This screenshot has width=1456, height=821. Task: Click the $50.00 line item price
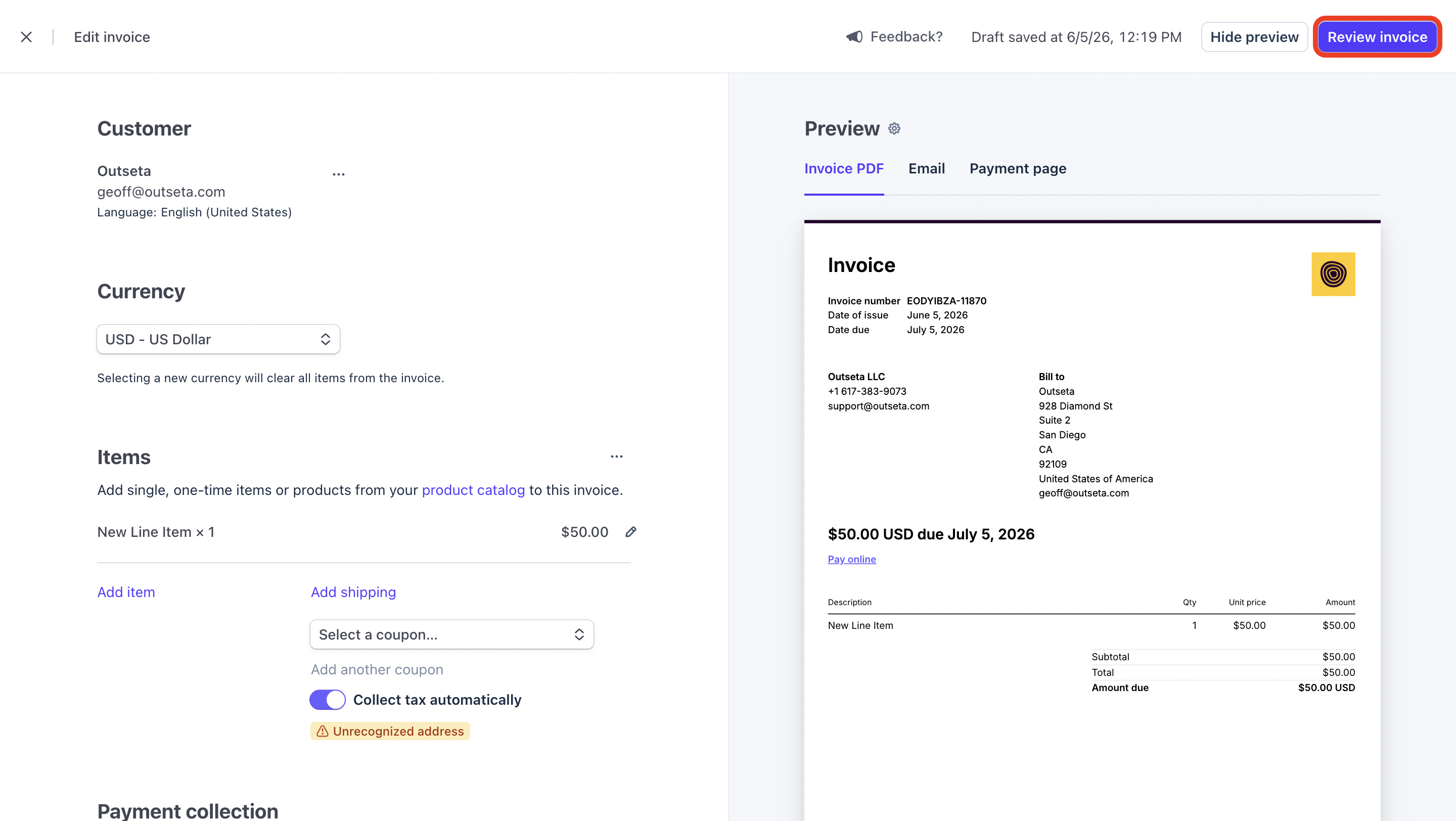point(584,532)
